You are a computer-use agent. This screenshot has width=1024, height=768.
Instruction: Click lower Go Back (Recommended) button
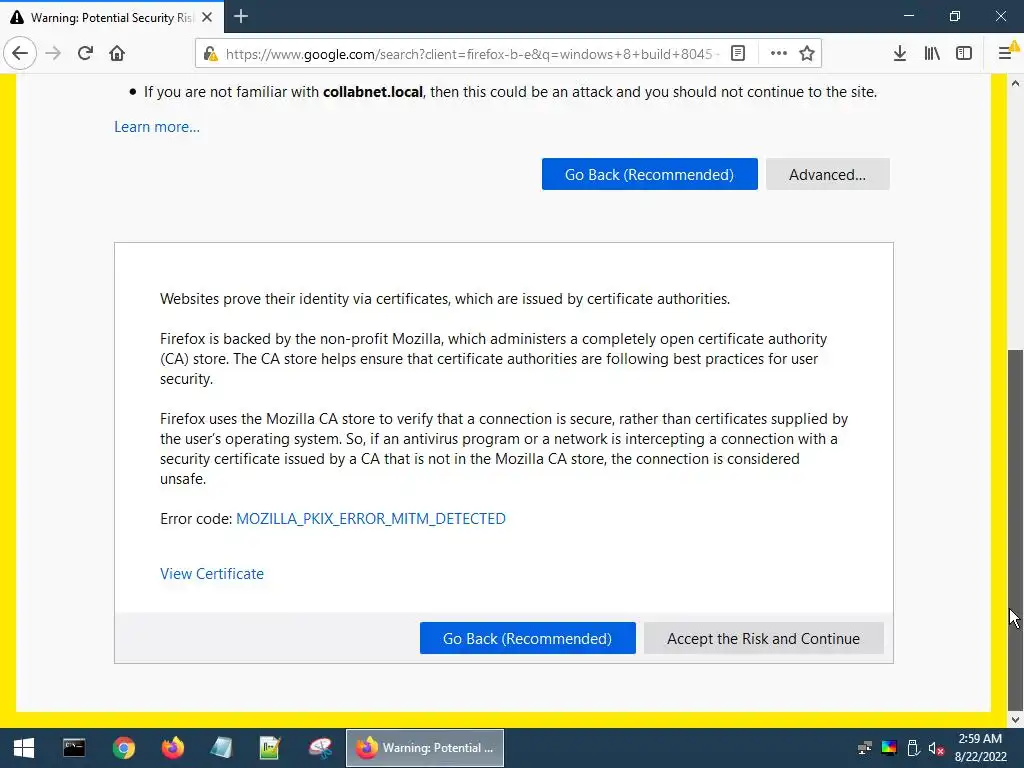click(x=528, y=638)
